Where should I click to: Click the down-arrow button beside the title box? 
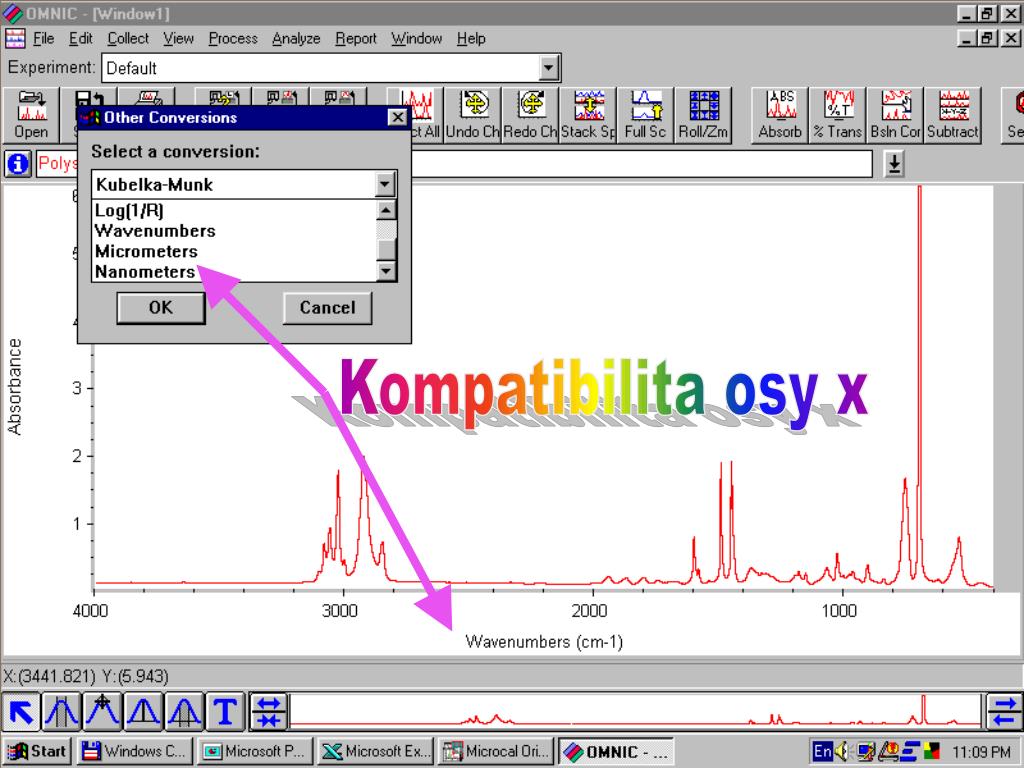tap(894, 163)
